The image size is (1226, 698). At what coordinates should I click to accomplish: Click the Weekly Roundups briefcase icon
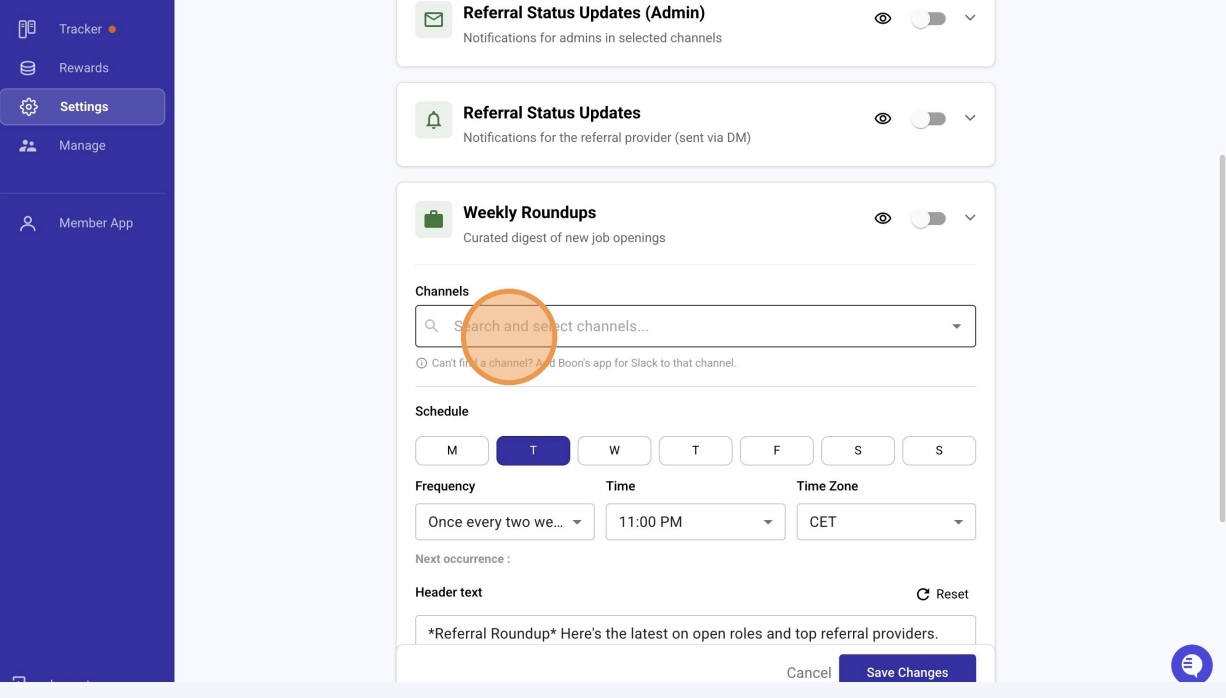[x=434, y=219]
